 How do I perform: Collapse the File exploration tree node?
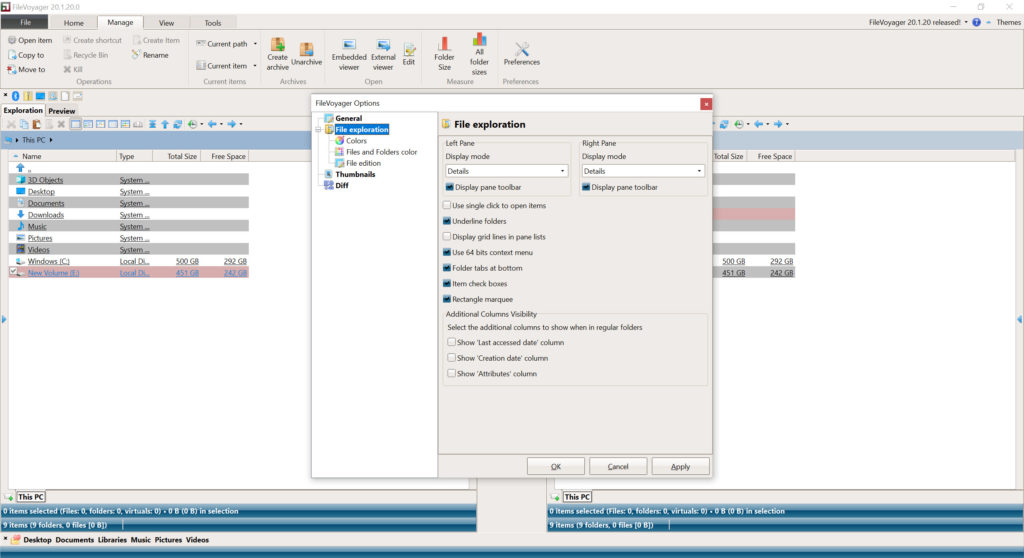point(319,129)
